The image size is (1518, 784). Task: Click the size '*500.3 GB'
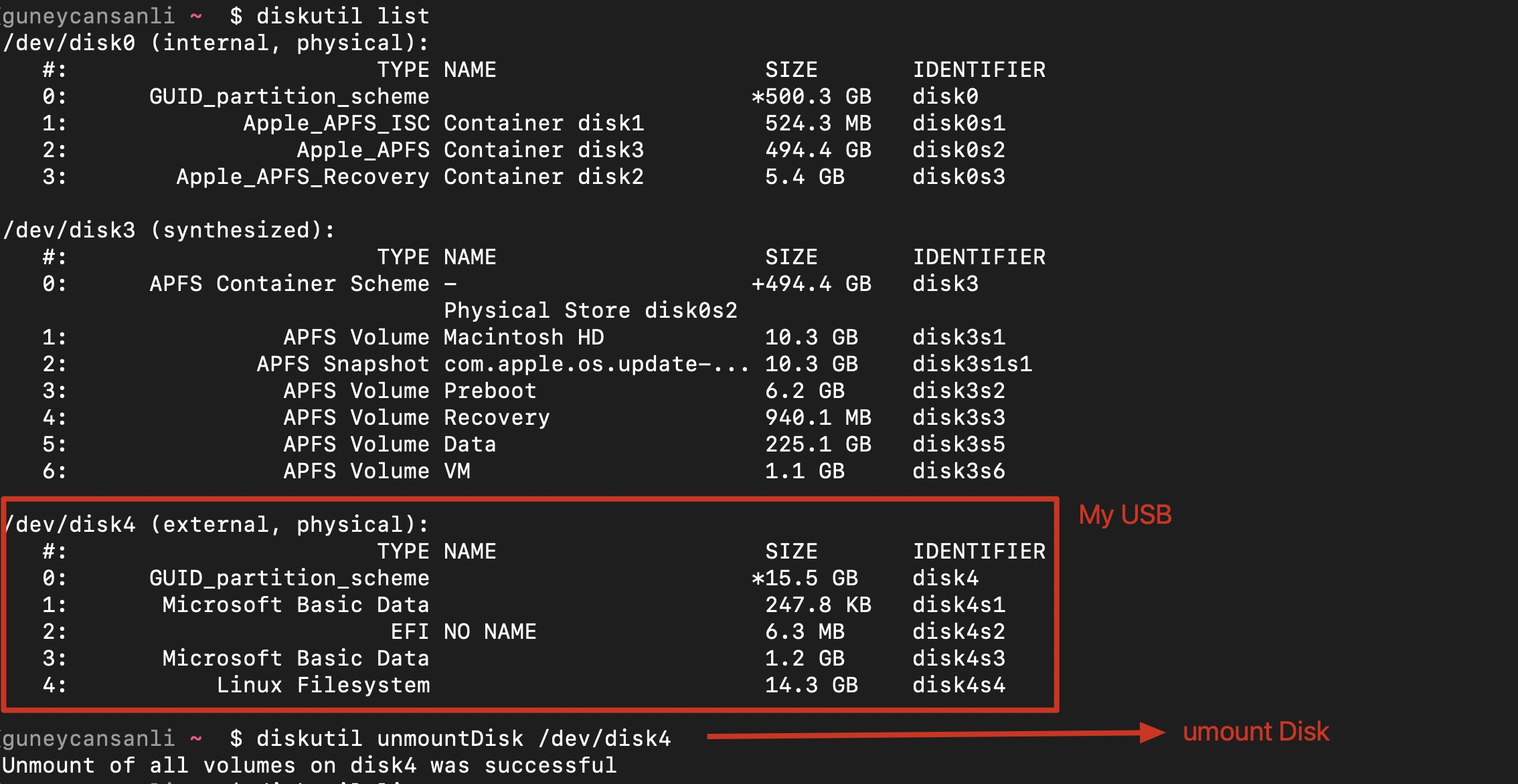[x=811, y=96]
